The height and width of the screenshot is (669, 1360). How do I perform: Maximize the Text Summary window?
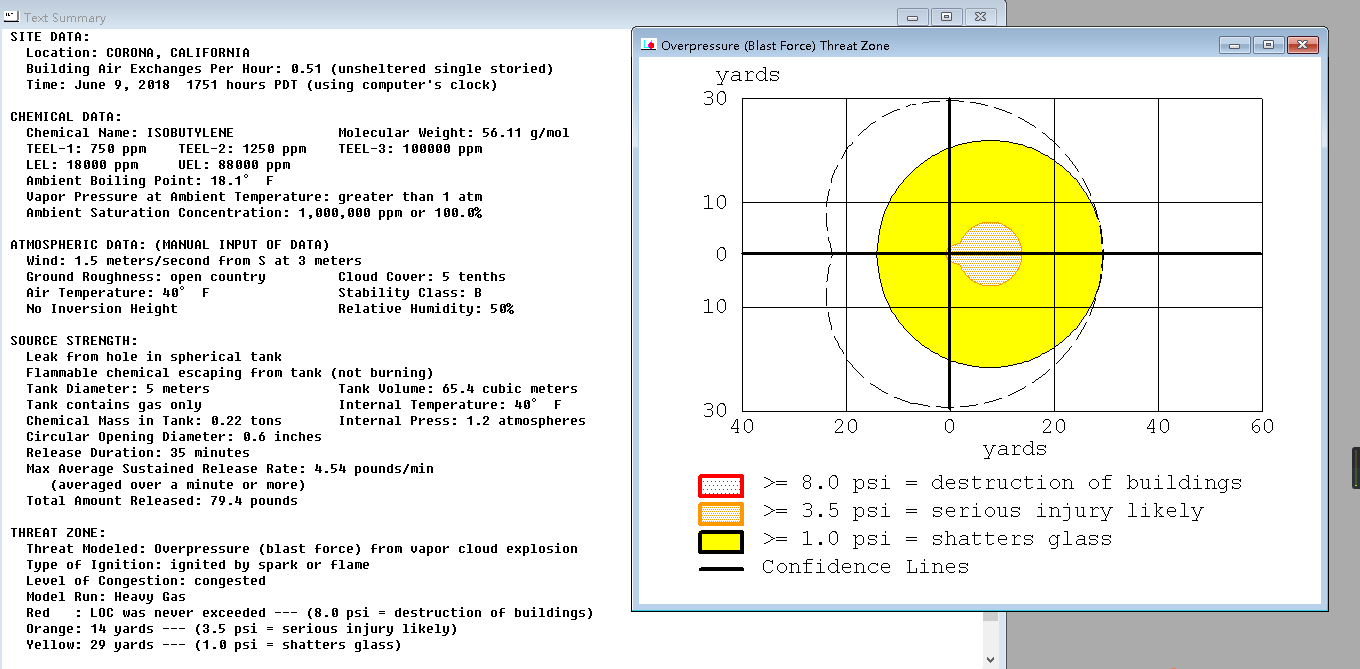click(x=947, y=16)
